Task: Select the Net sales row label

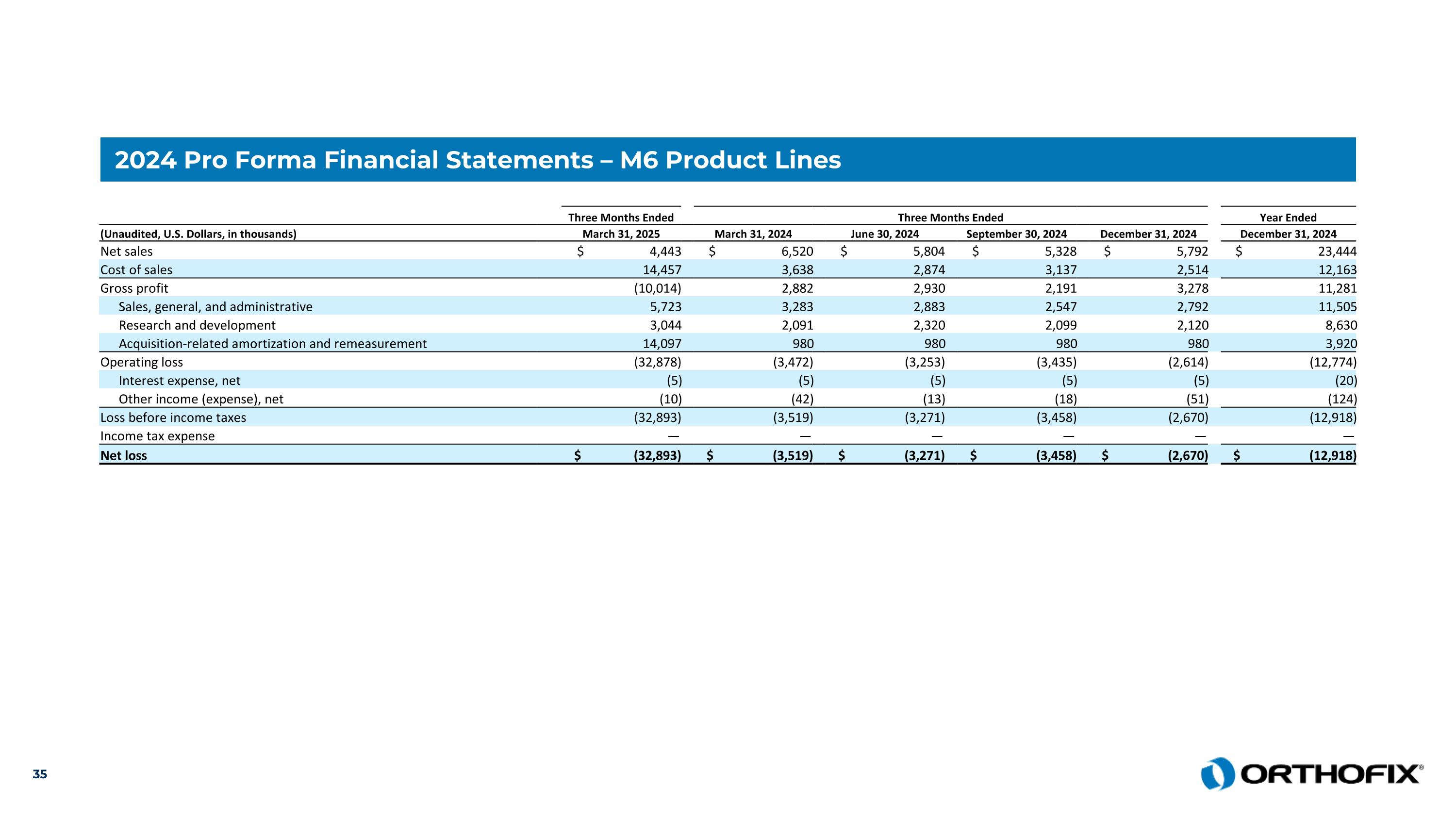Action: tap(126, 251)
